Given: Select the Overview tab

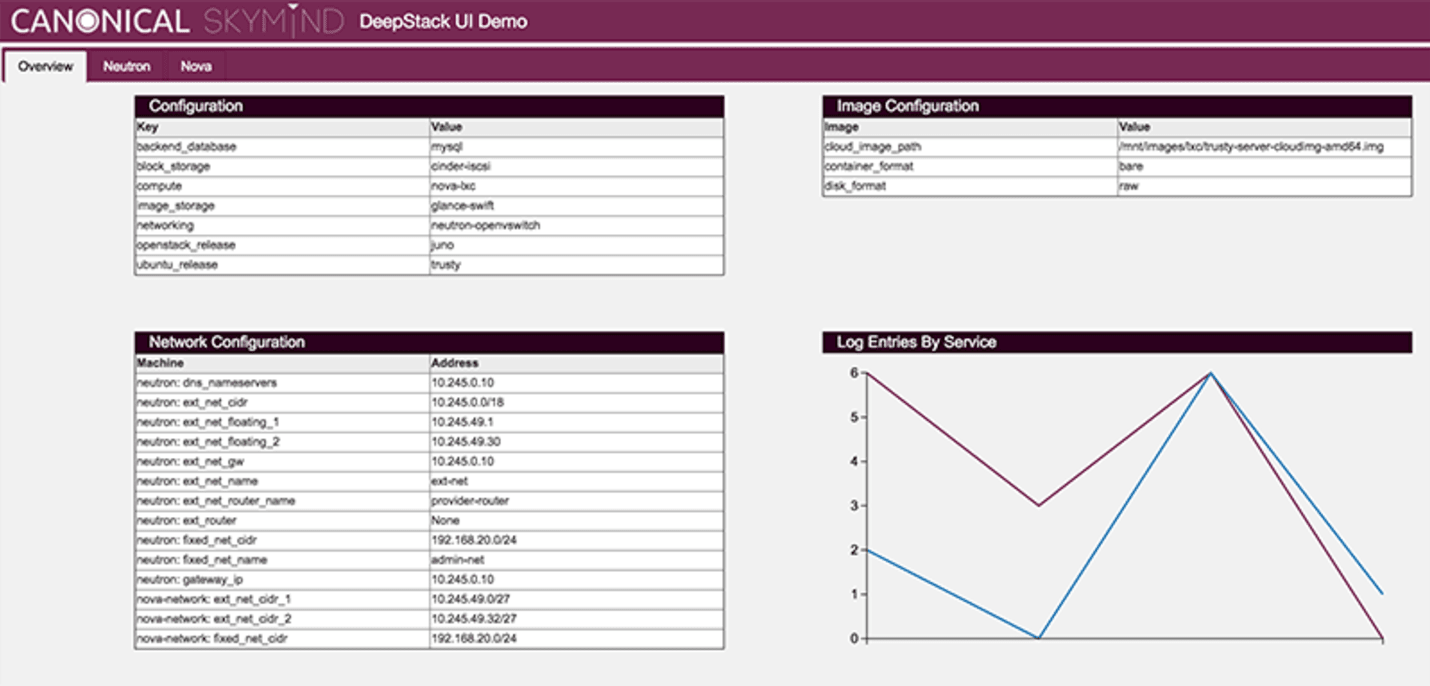Looking at the screenshot, I should pyautogui.click(x=46, y=67).
